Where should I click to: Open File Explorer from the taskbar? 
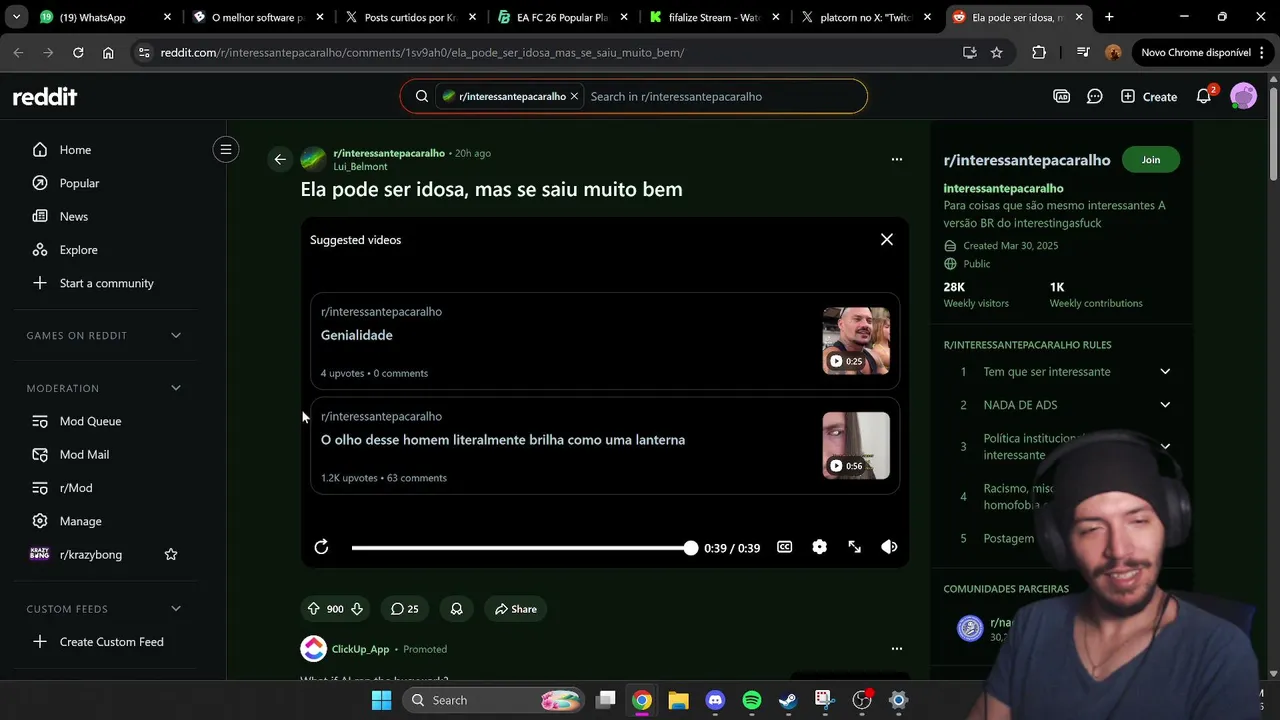coord(678,700)
